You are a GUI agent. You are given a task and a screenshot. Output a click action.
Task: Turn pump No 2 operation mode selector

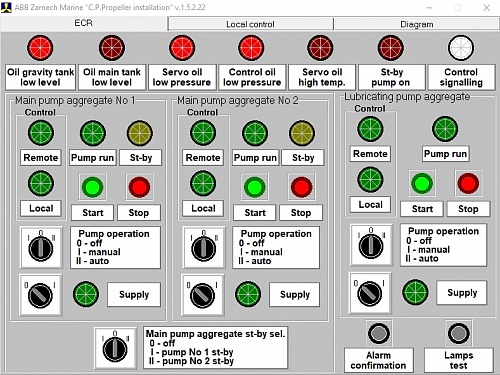click(203, 248)
